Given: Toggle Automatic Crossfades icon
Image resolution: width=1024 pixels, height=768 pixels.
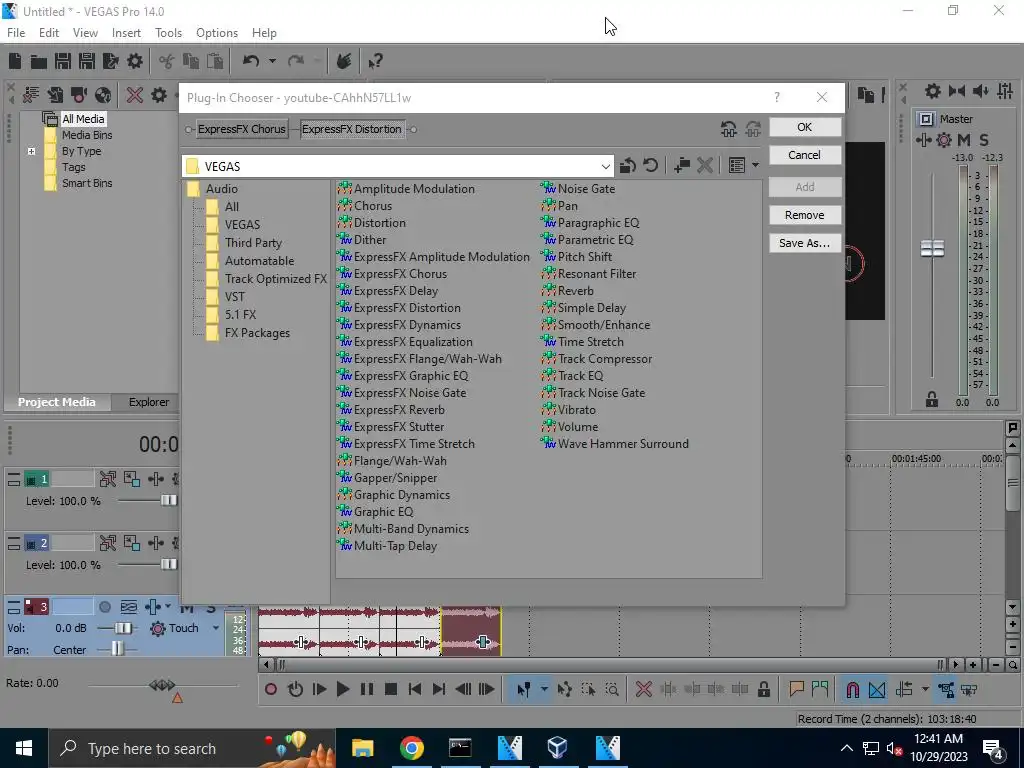Looking at the screenshot, I should click(x=877, y=689).
